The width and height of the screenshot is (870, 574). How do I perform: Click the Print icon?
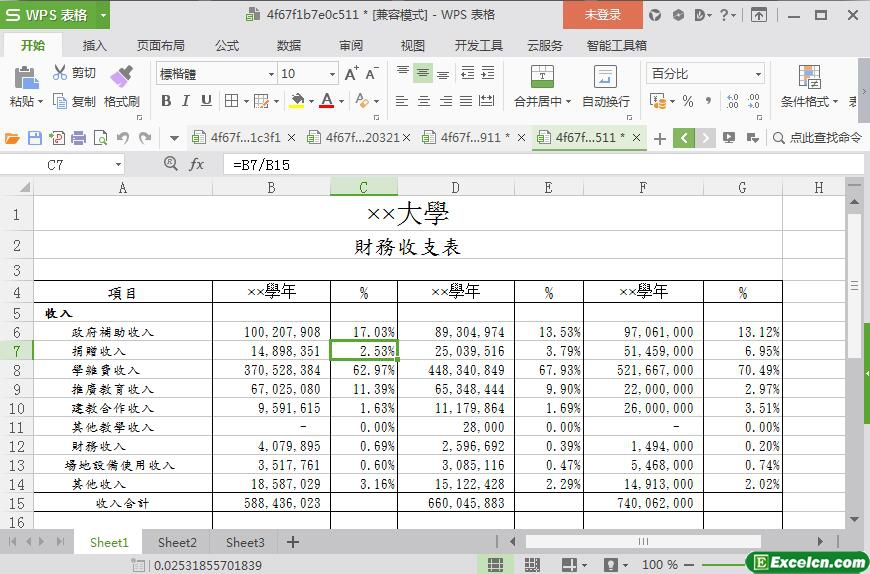79,138
